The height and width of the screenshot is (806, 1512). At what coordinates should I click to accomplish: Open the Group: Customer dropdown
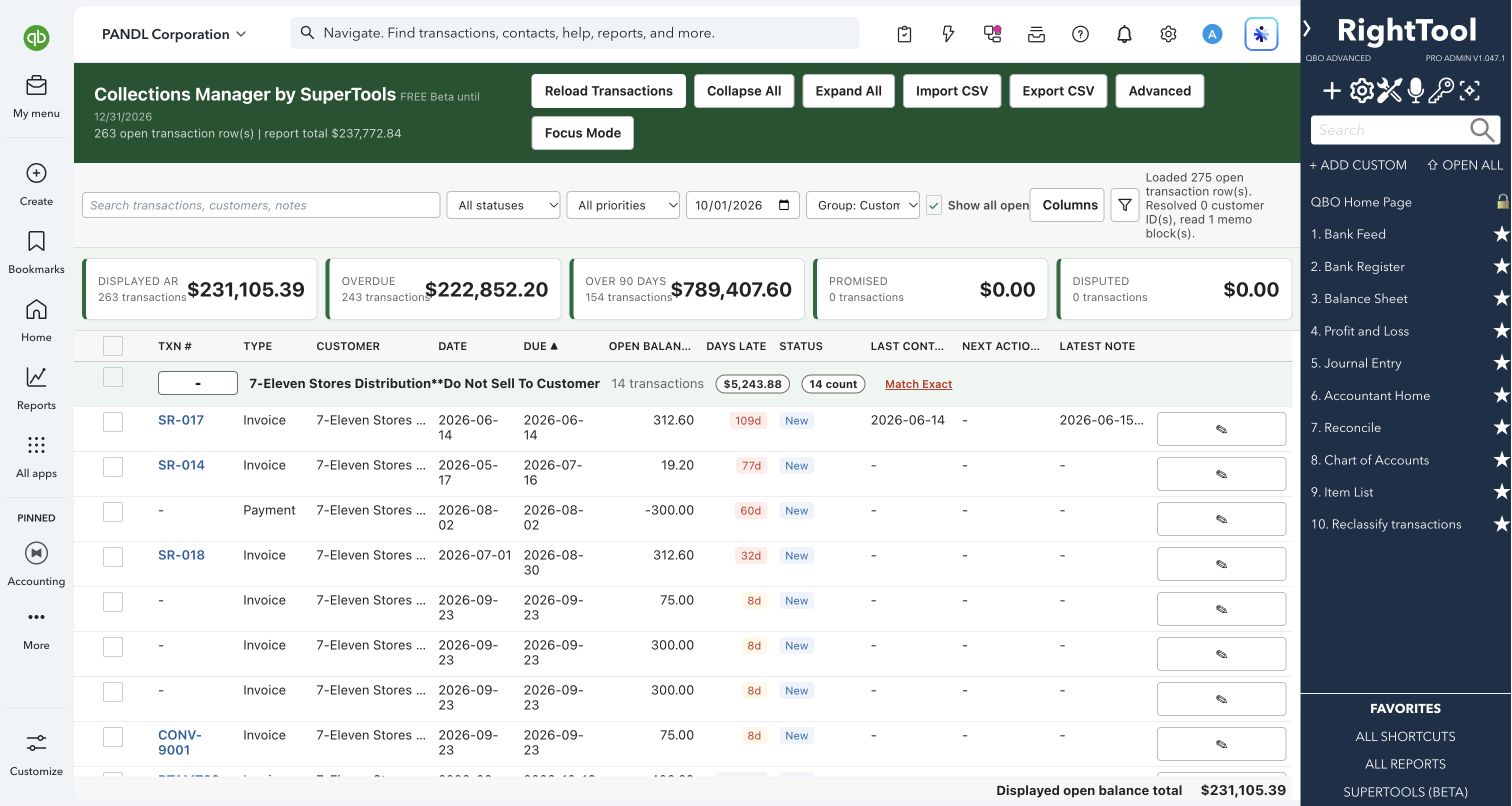tap(862, 205)
